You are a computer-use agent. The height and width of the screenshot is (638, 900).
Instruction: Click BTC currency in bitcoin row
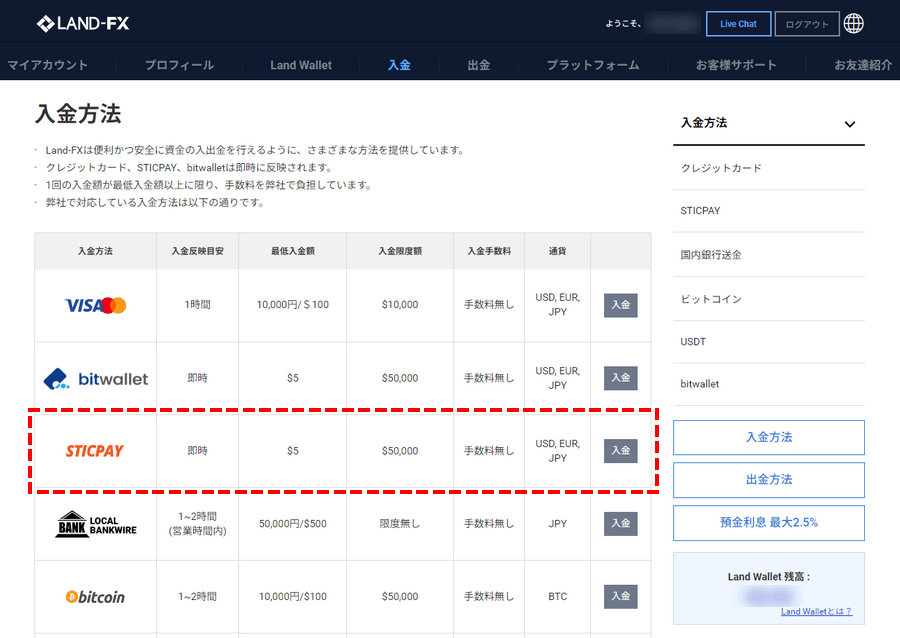(557, 597)
